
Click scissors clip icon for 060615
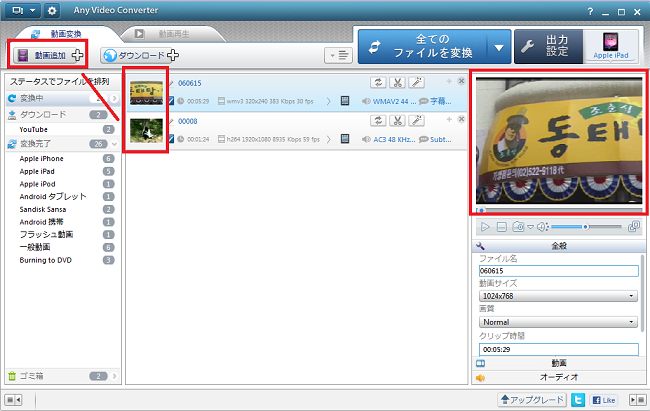tap(397, 83)
